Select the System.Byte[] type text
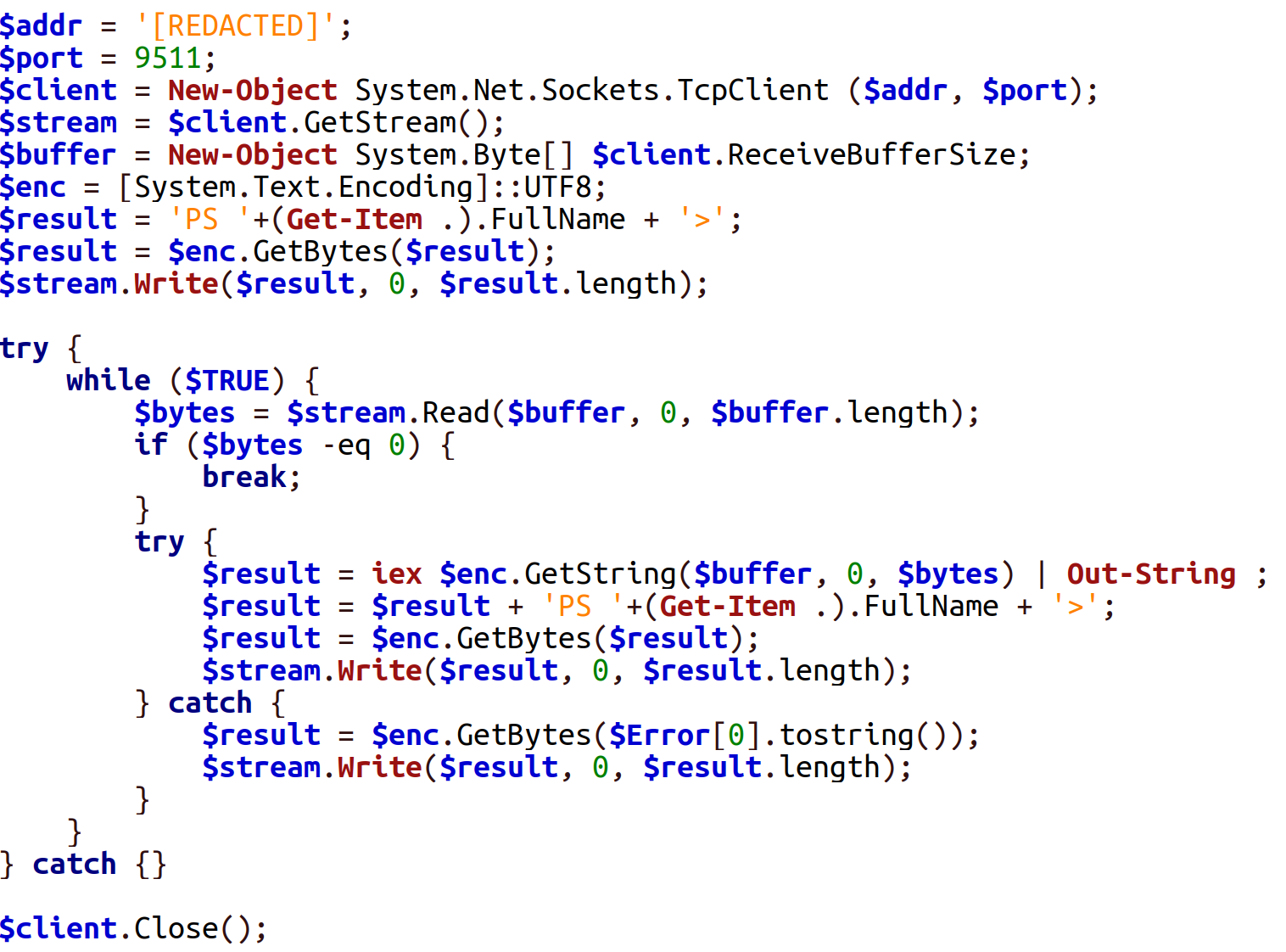The width and height of the screenshot is (1286, 952). [x=464, y=154]
